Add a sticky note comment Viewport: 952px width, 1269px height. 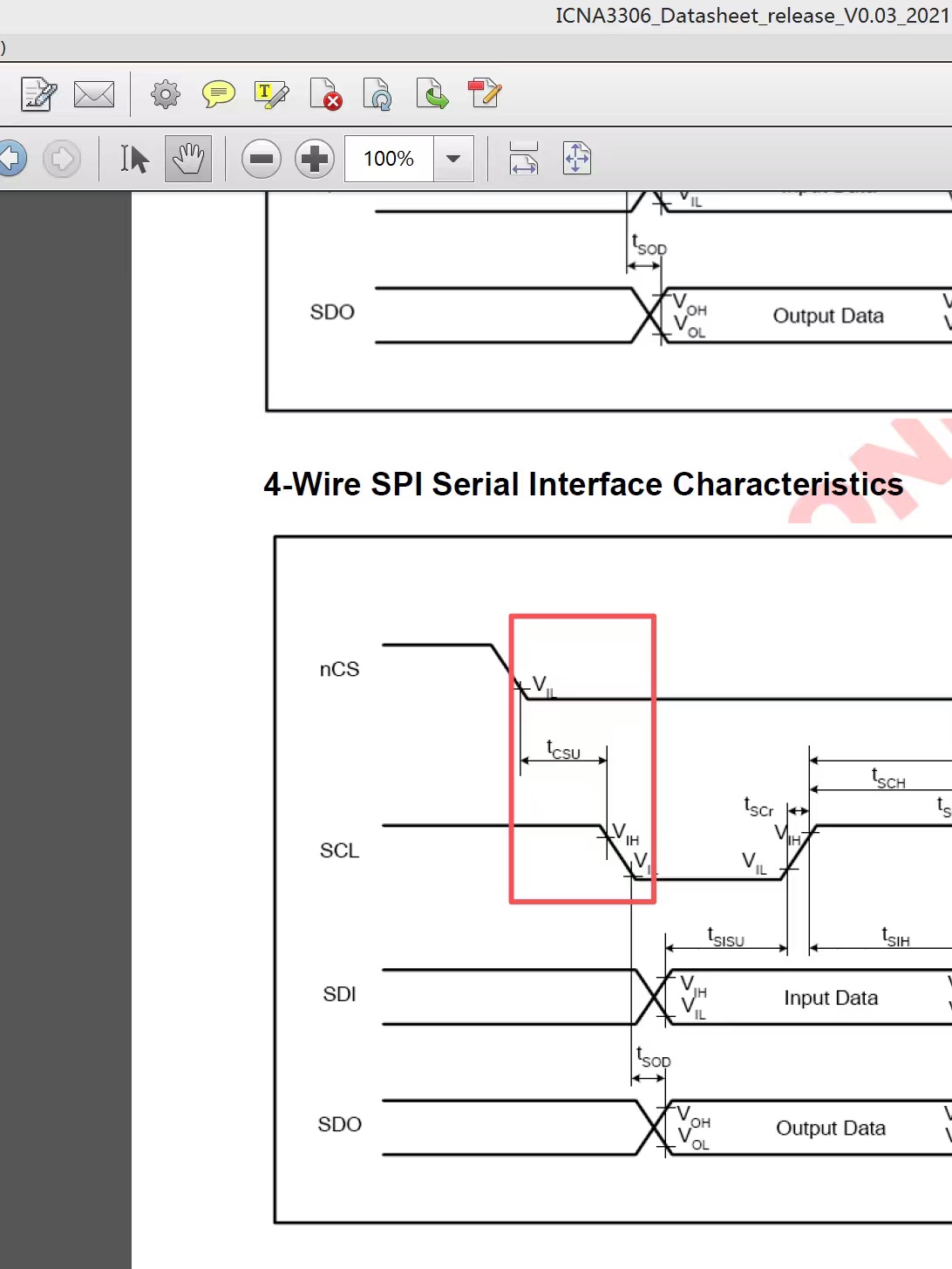click(x=218, y=94)
